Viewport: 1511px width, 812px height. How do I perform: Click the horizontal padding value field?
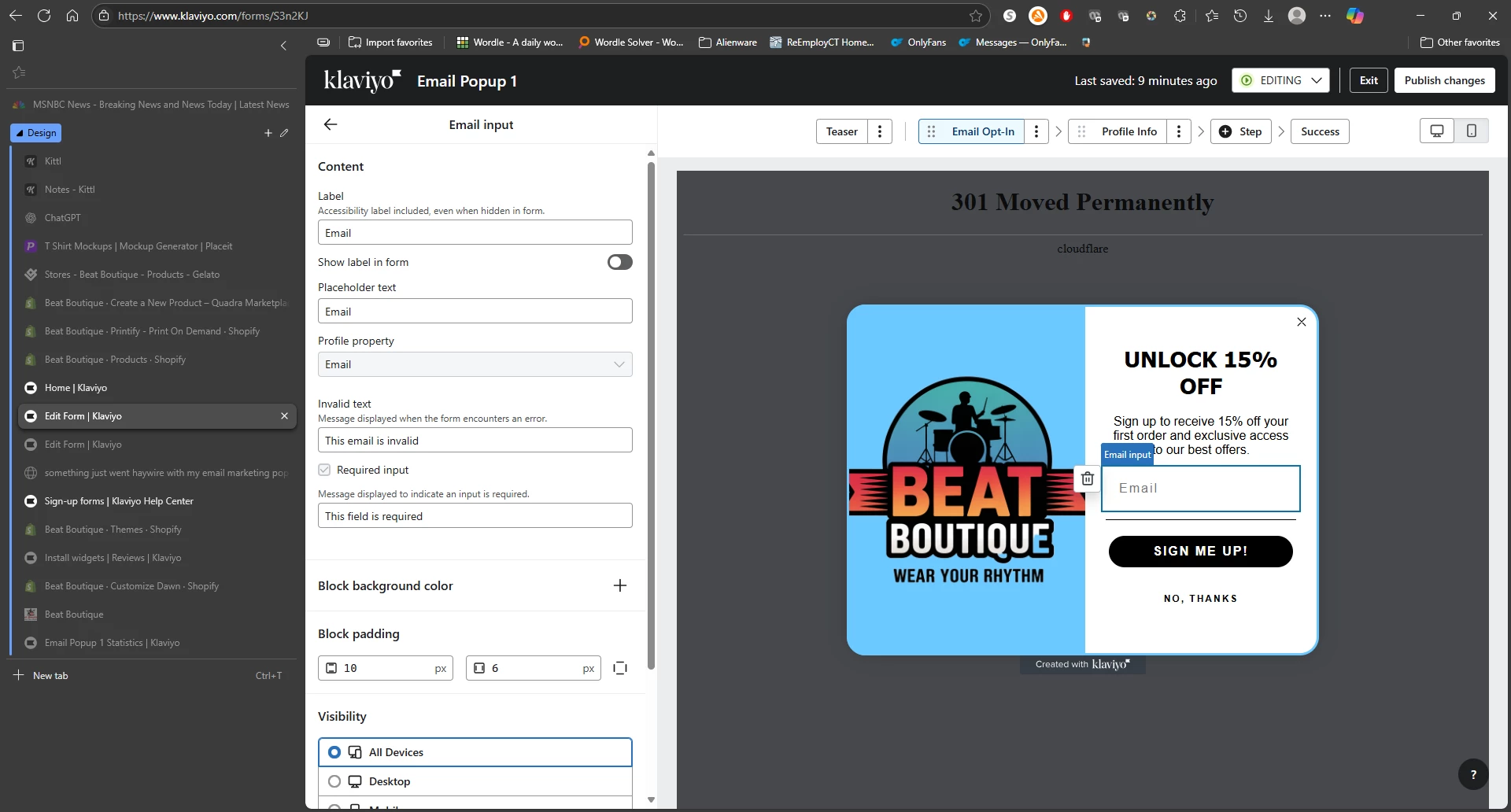534,668
